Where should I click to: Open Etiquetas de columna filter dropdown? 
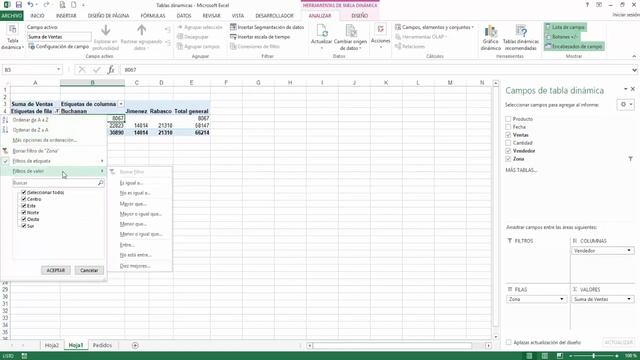coord(121,104)
